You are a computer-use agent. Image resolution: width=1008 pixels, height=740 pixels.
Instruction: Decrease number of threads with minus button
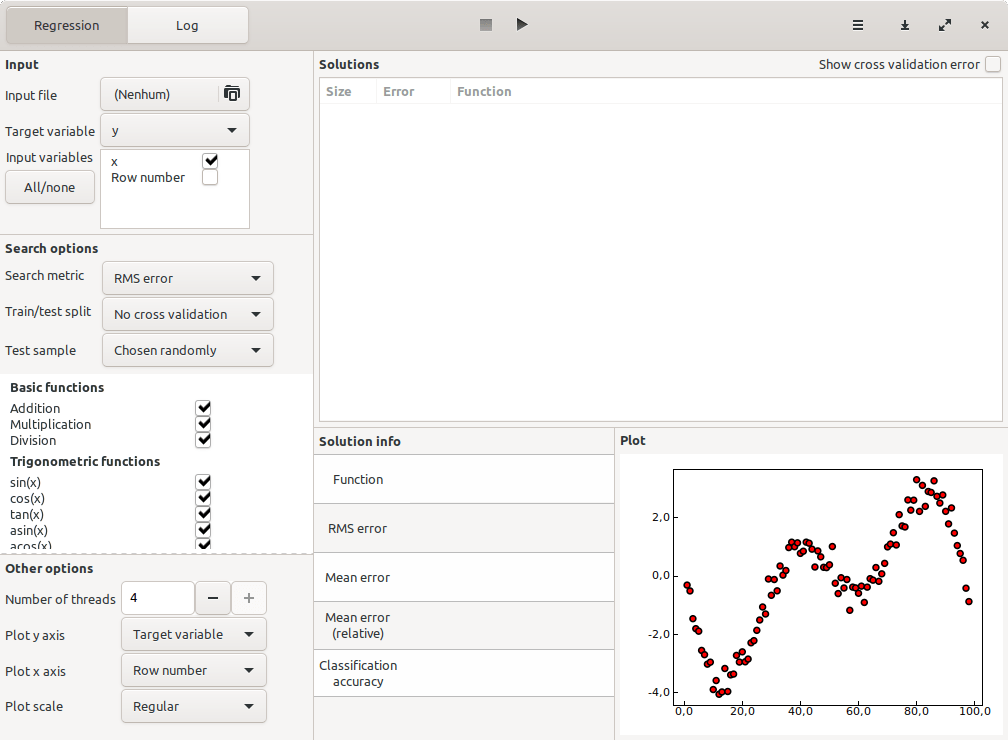tap(213, 598)
